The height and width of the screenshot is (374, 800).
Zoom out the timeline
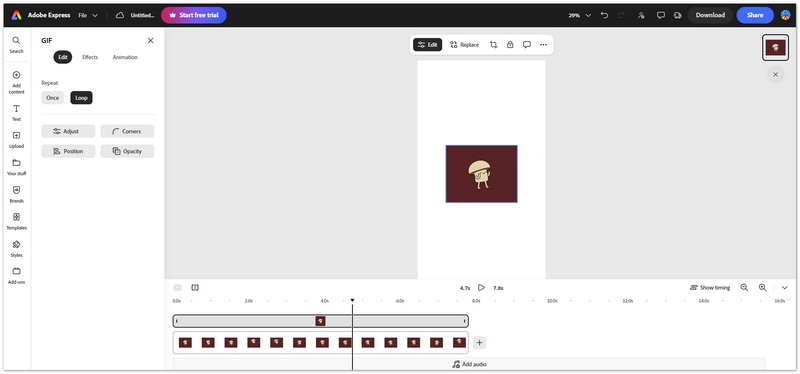click(x=744, y=288)
